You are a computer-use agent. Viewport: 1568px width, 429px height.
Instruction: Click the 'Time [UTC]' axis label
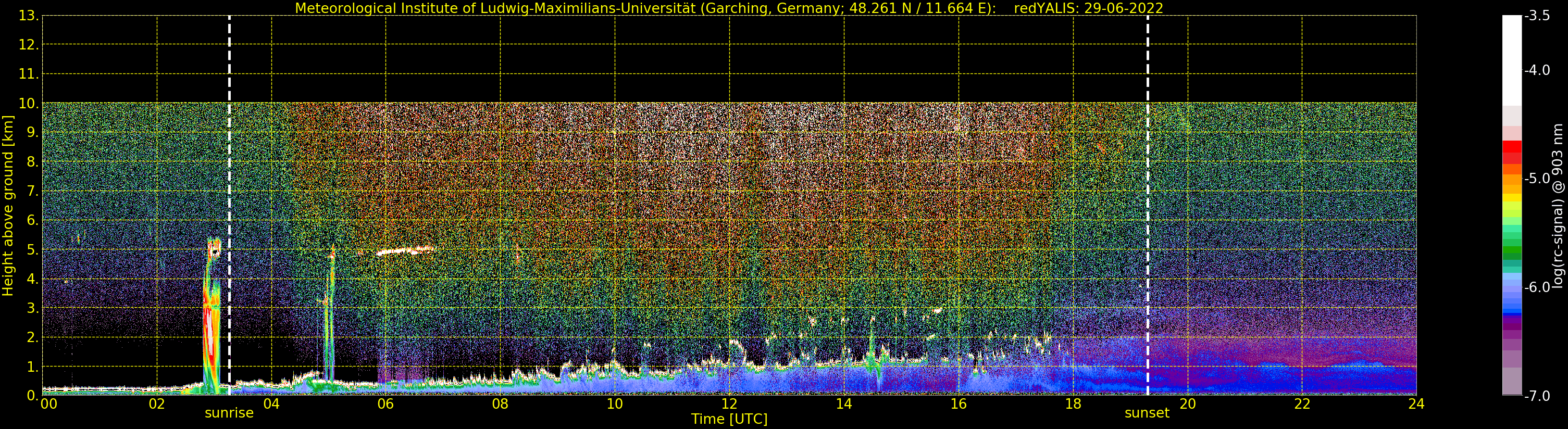[729, 419]
